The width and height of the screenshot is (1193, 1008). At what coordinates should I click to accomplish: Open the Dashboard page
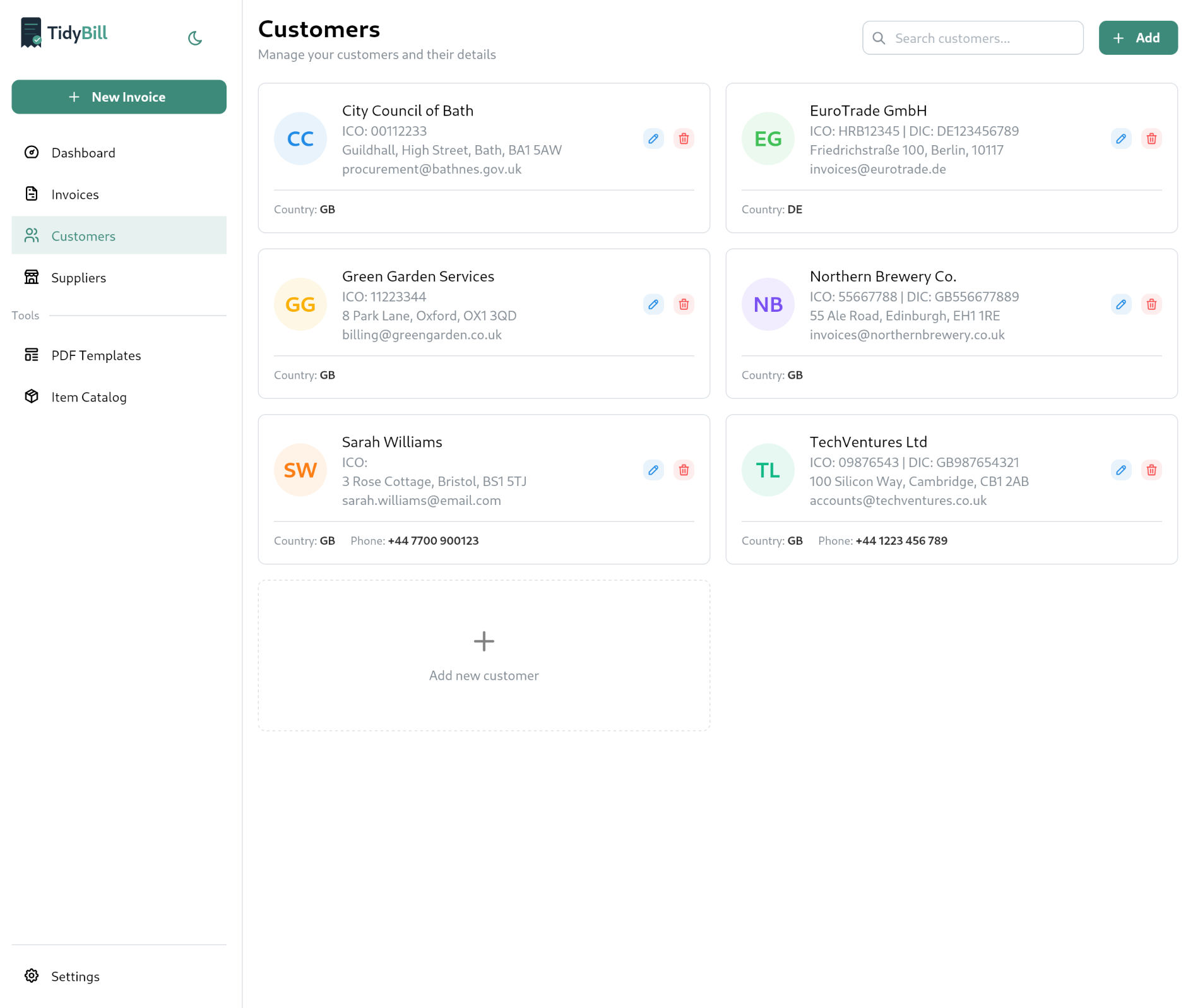[83, 153]
